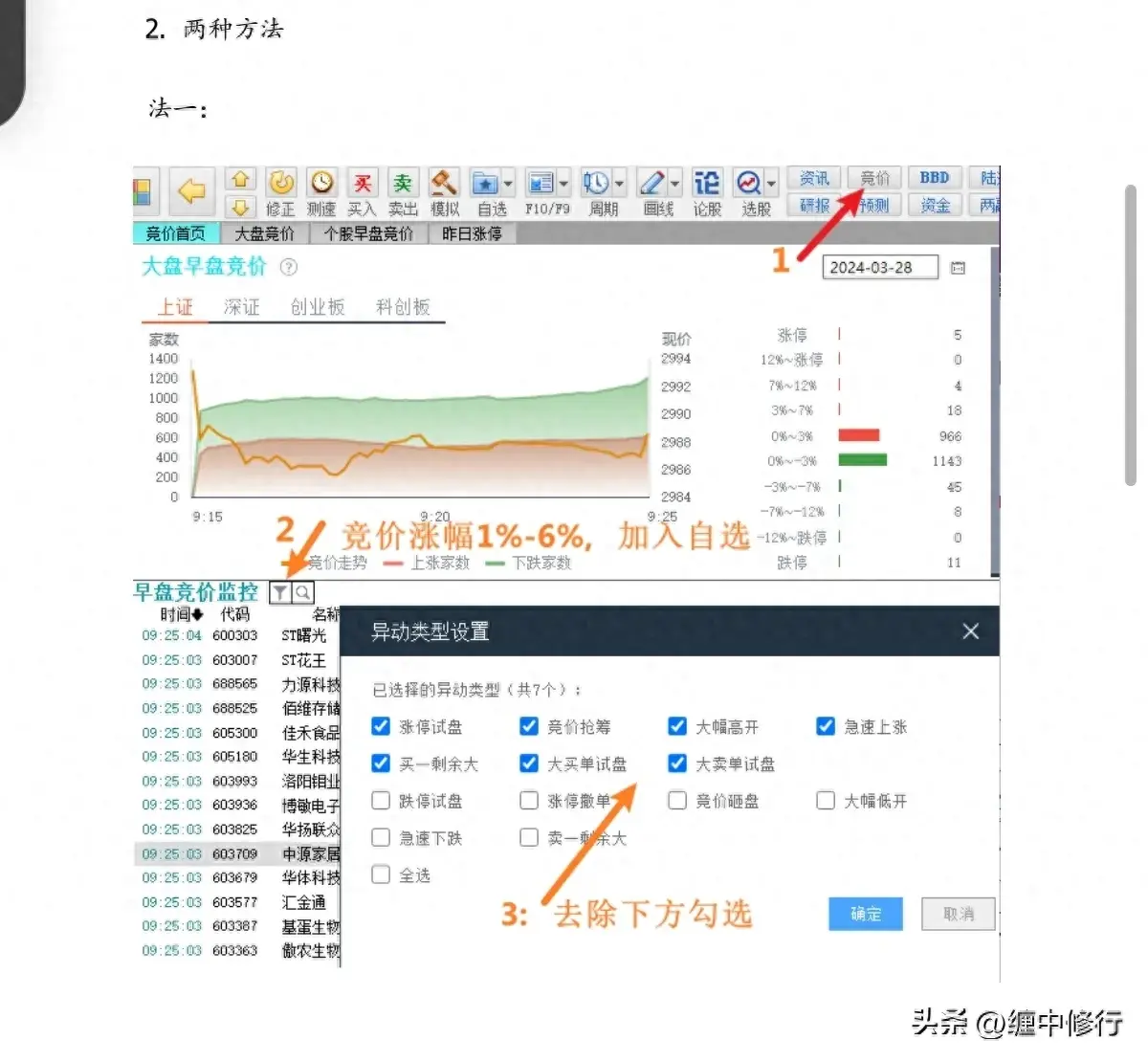Uncheck the 大卖单试盘 checkbox
This screenshot has width=1148, height=1062.
pyautogui.click(x=677, y=763)
